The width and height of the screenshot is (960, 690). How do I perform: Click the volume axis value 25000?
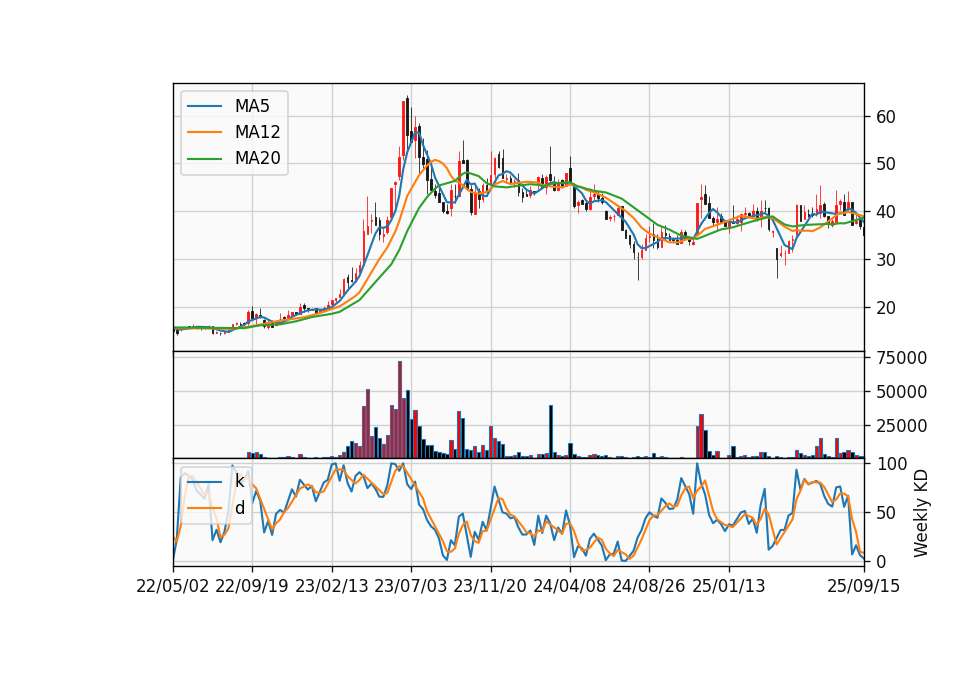click(x=901, y=426)
